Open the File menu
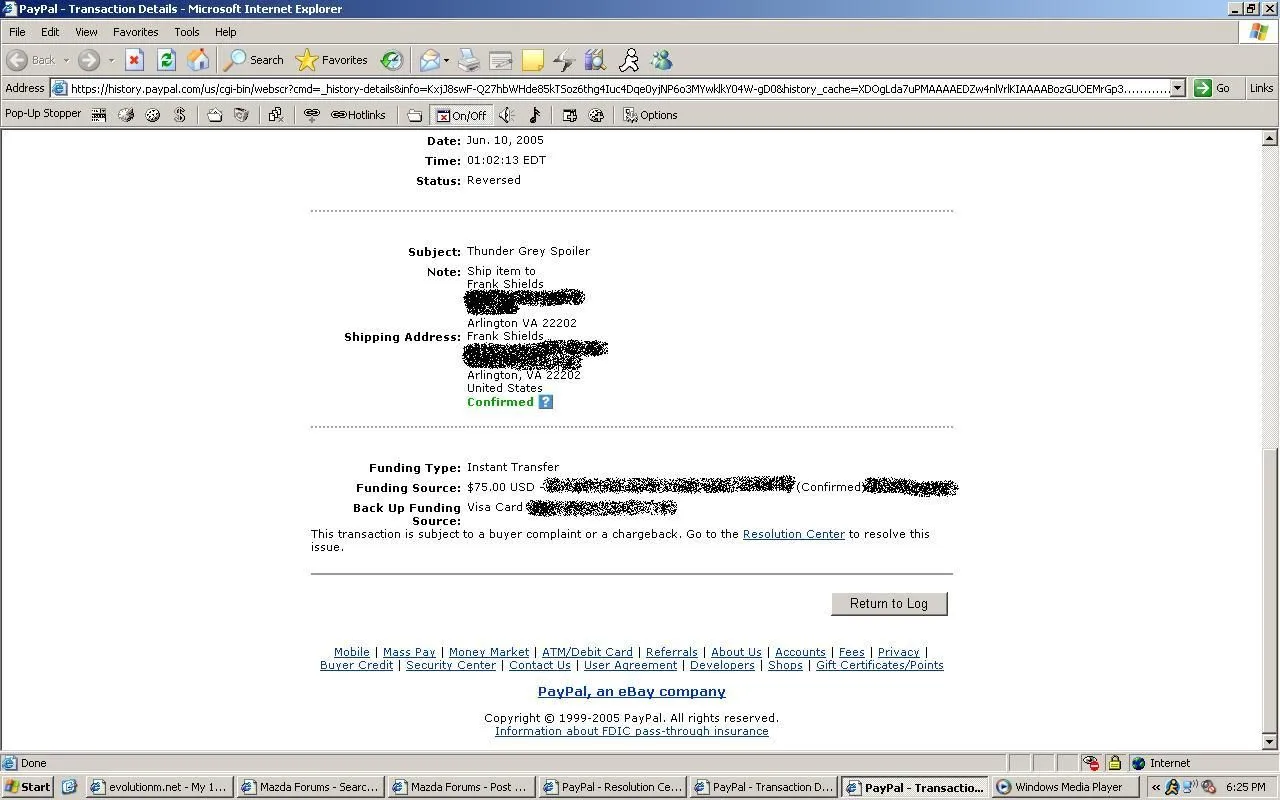 point(17,32)
